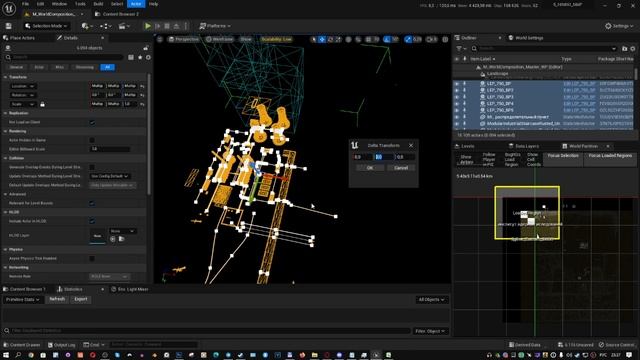
Task: Open the blueprints branching-nodes toolbar menu
Action: click(x=105, y=26)
